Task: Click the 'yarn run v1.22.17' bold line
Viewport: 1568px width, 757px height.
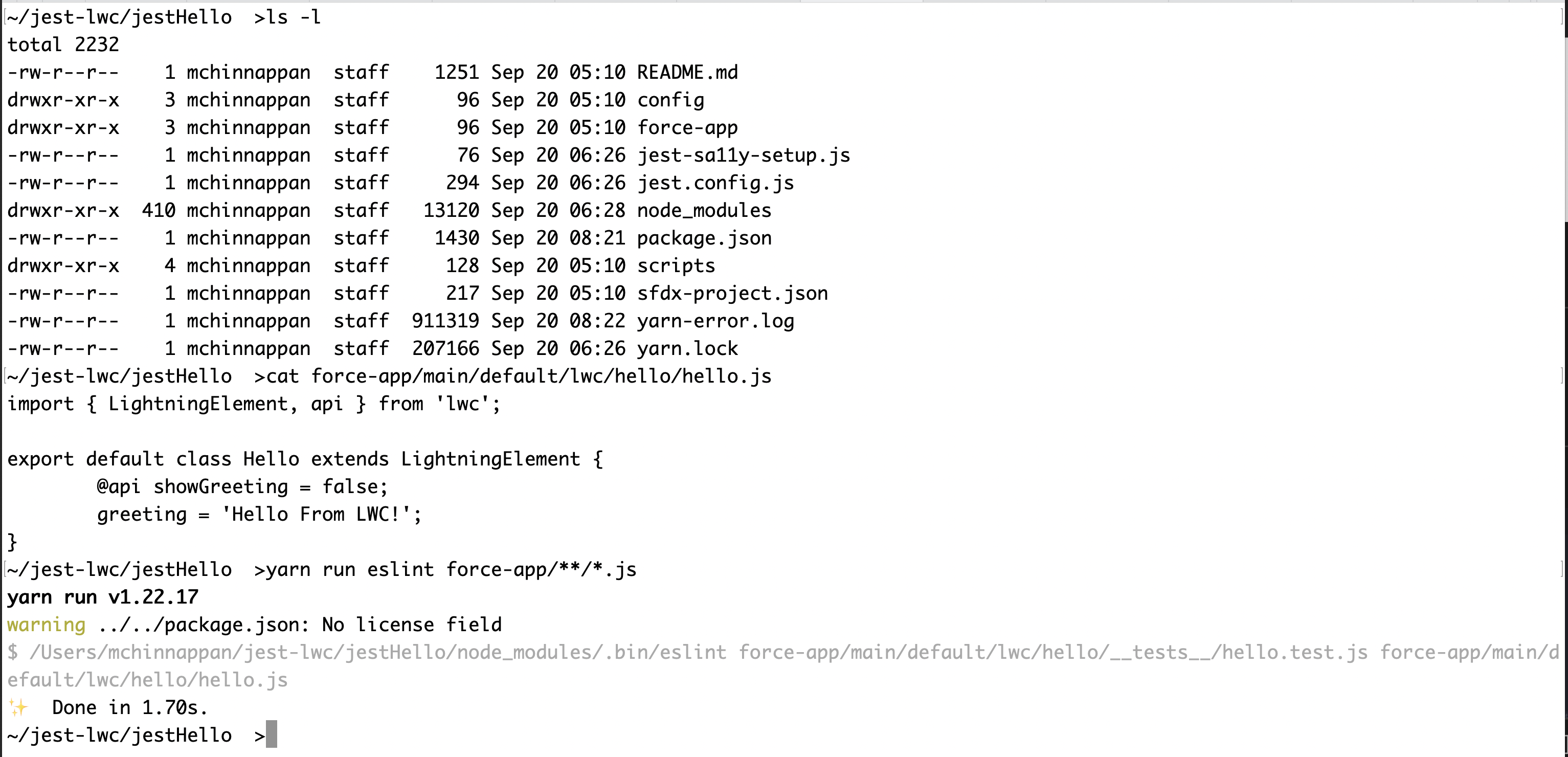Action: click(103, 597)
